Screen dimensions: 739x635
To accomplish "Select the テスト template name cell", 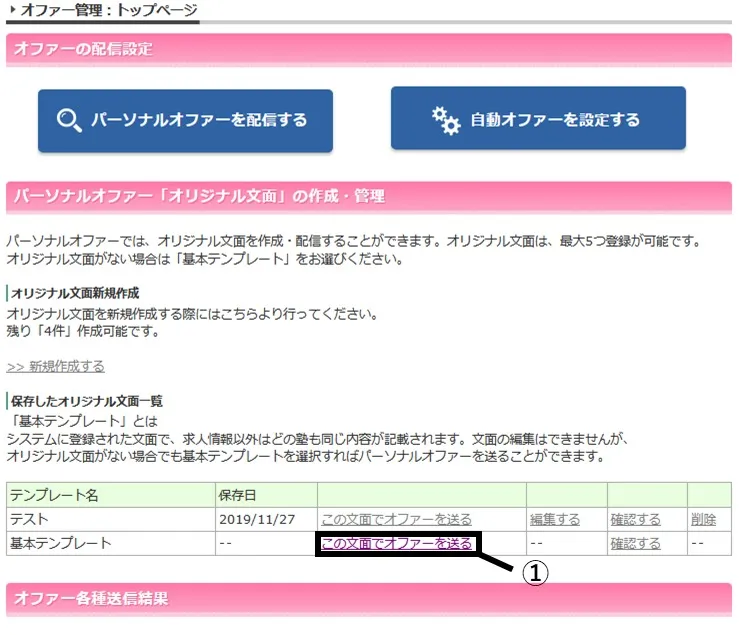I will [110, 519].
